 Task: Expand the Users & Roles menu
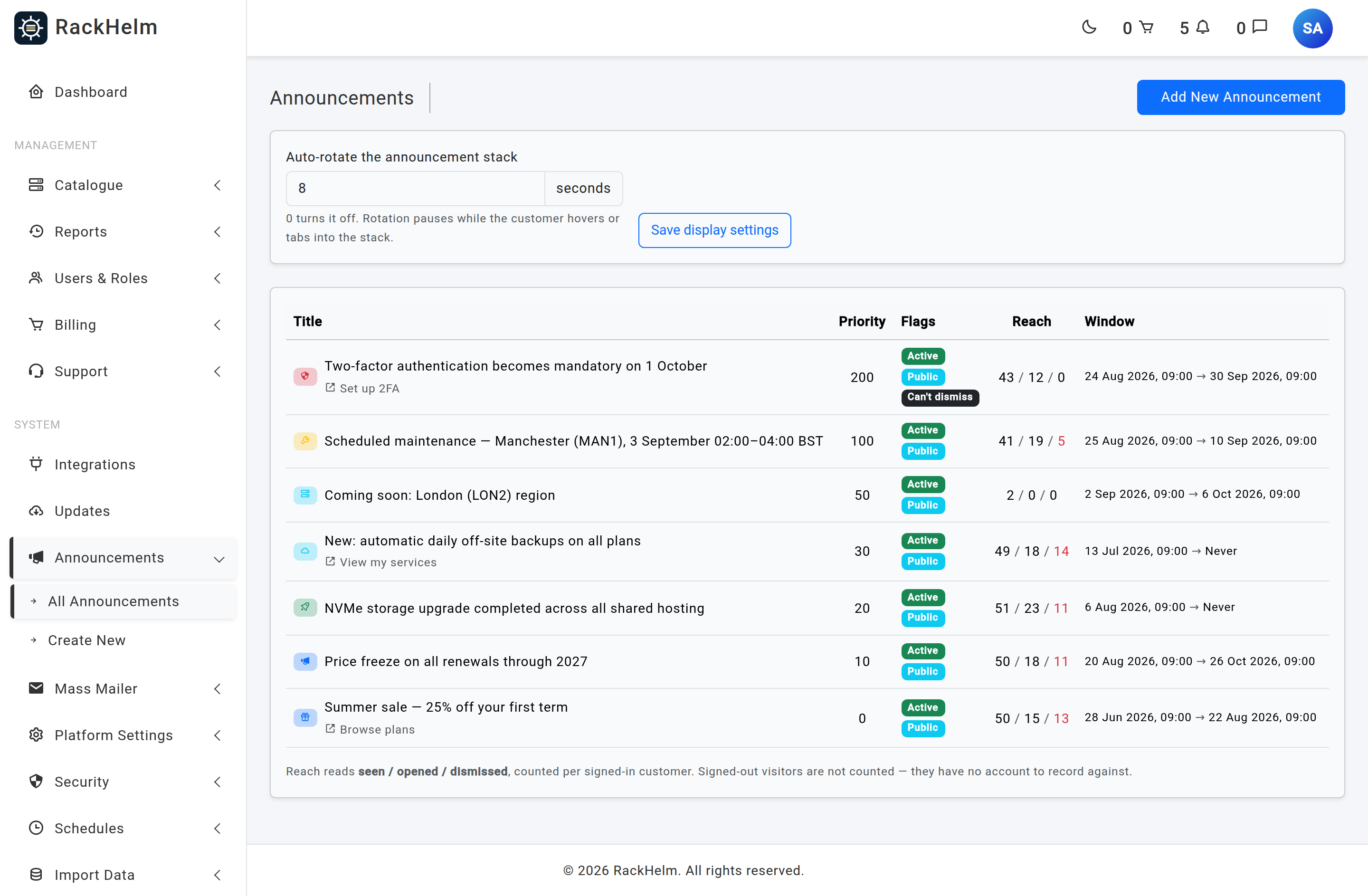(x=123, y=278)
